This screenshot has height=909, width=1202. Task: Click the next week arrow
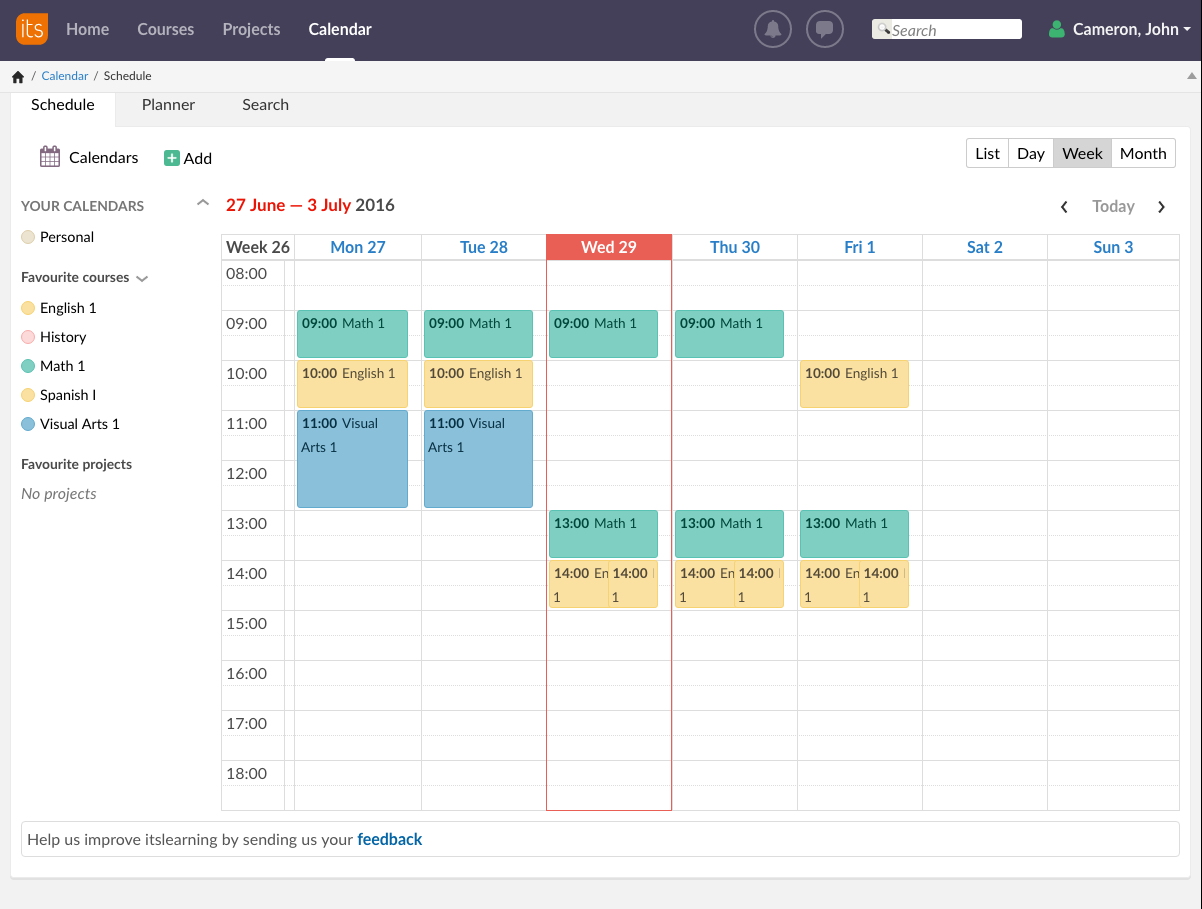(x=1161, y=206)
